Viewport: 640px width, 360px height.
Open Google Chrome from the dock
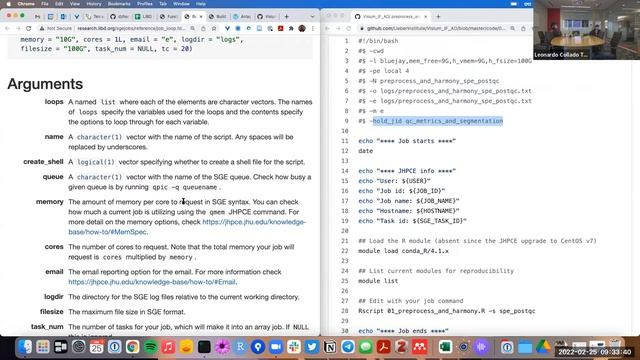[132, 347]
